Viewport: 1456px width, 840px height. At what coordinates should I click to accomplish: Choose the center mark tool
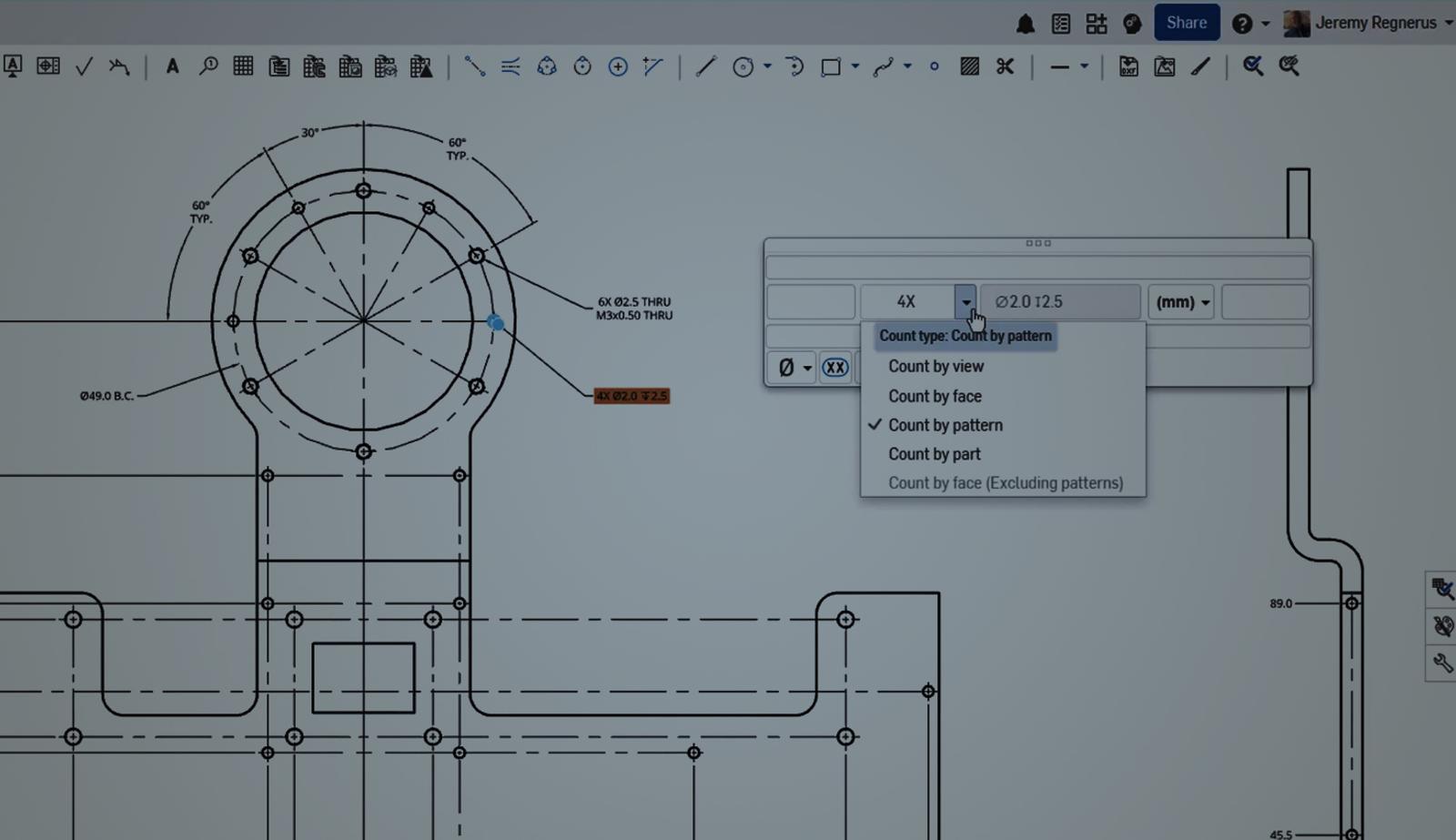click(x=618, y=66)
